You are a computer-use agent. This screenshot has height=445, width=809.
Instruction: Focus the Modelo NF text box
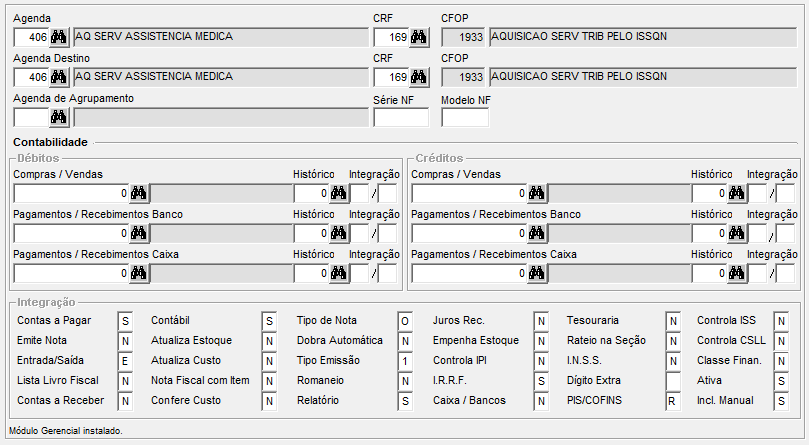coord(465,117)
